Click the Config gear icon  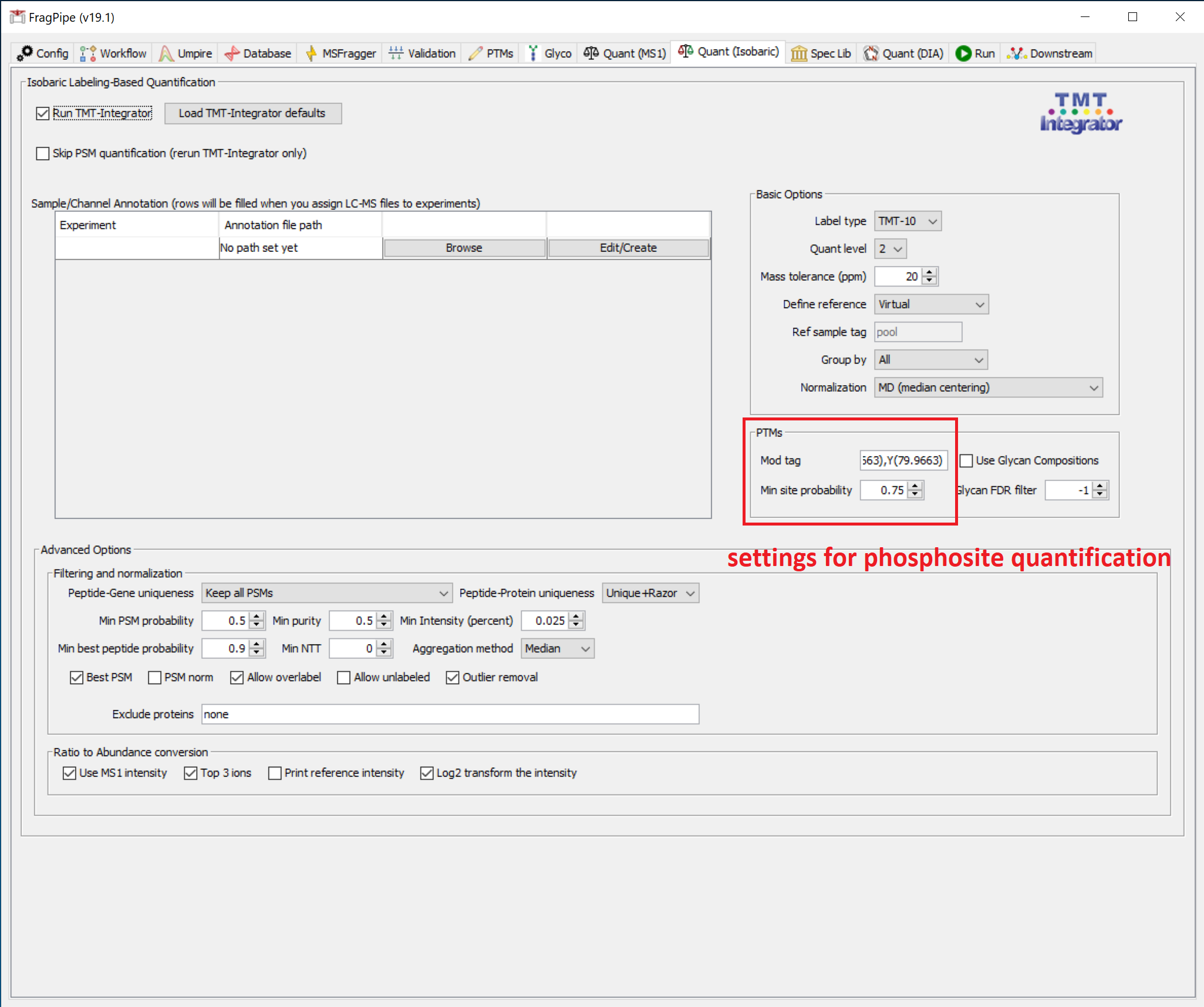coord(25,53)
